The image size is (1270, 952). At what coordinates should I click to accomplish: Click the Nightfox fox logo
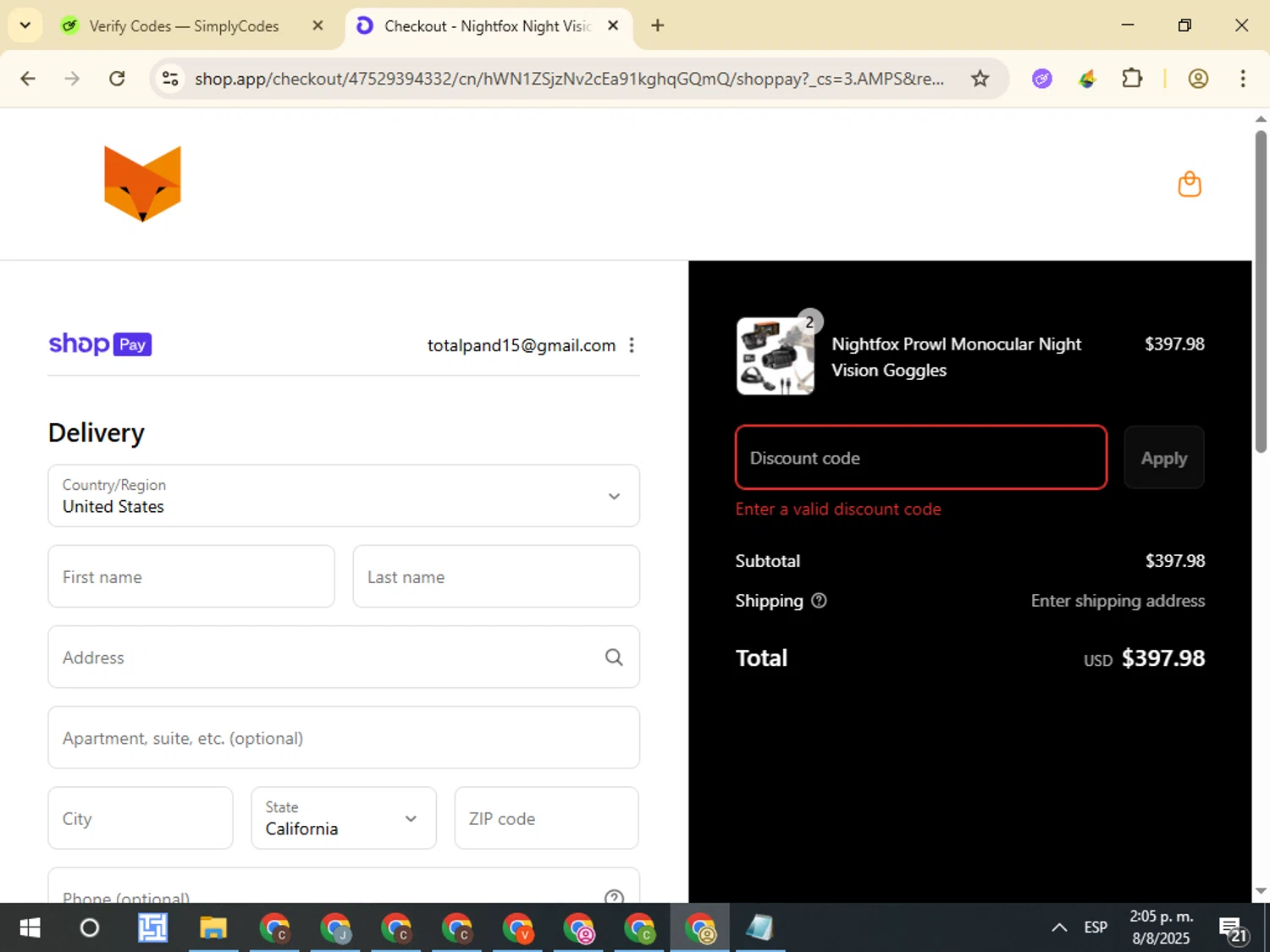point(142,184)
